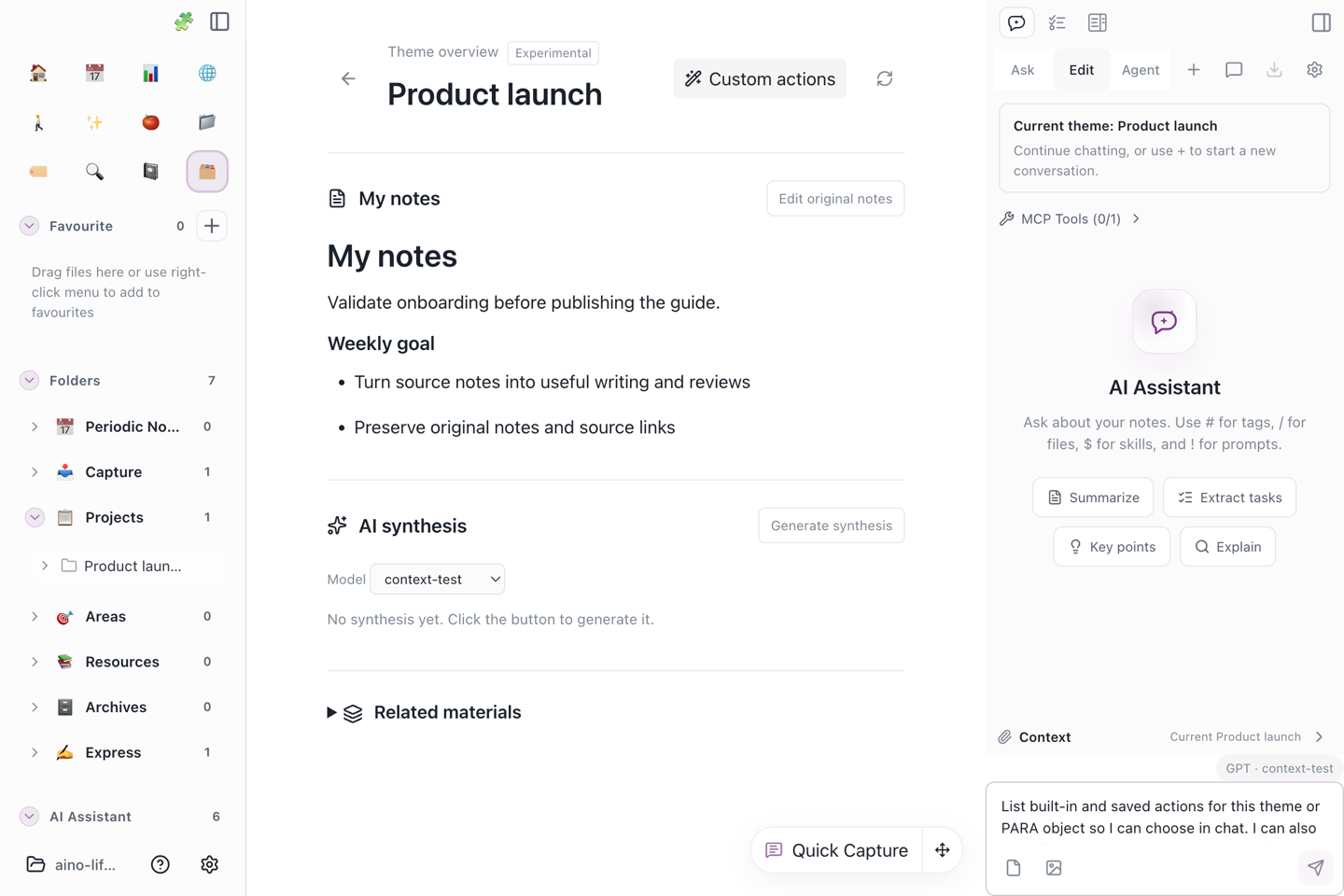The image size is (1344, 896).
Task: Click the green puzzle piece plugin icon
Action: 184,21
